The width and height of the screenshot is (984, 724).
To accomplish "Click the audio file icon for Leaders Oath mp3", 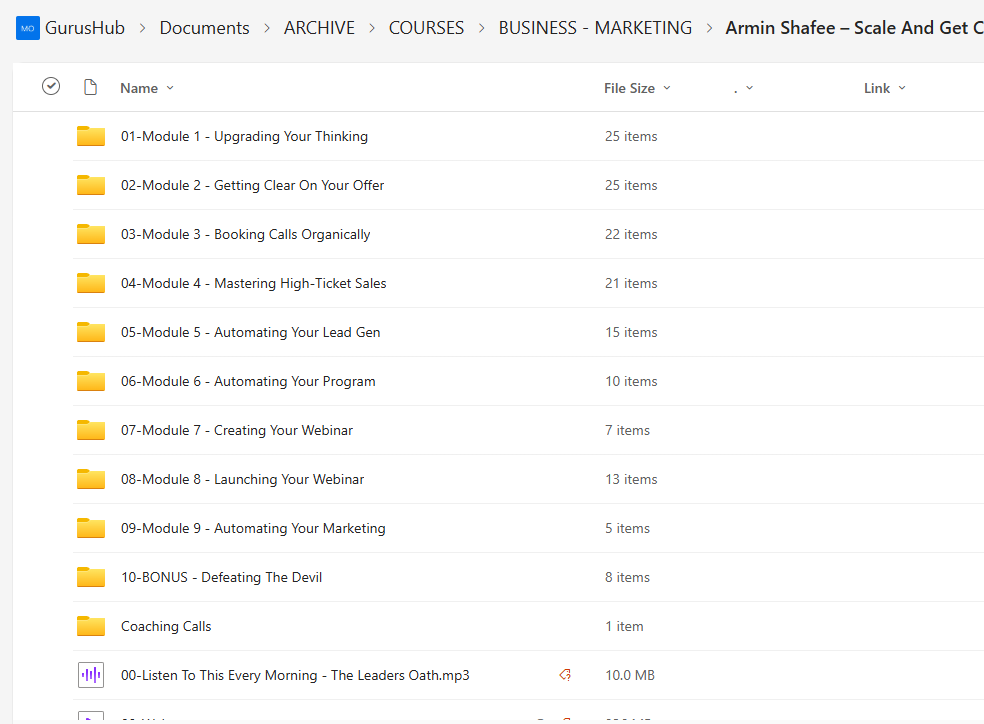I will 91,676.
